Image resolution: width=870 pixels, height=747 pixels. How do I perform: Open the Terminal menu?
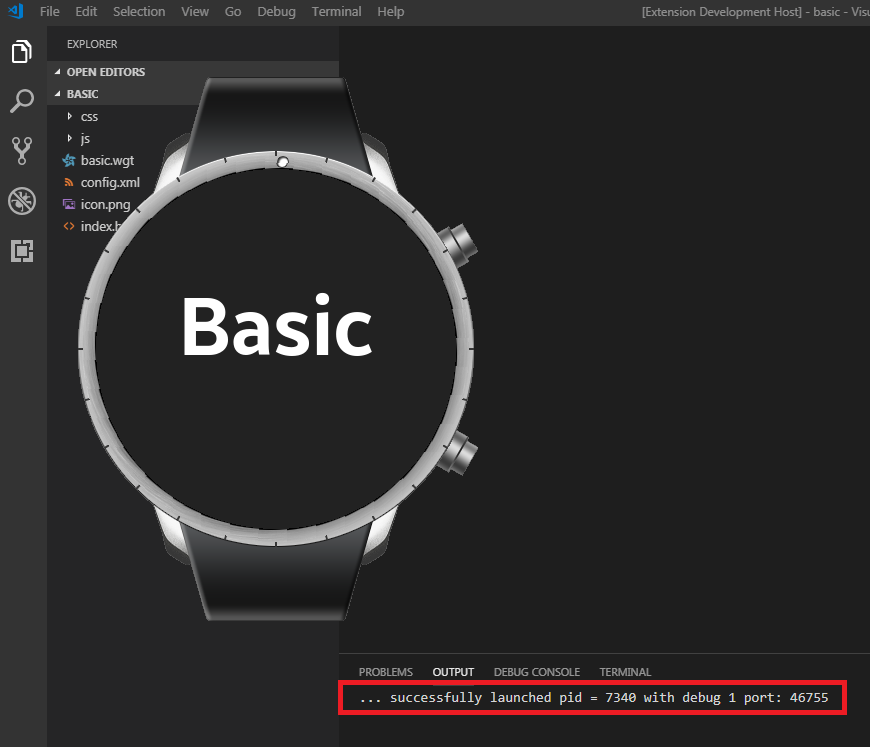336,11
